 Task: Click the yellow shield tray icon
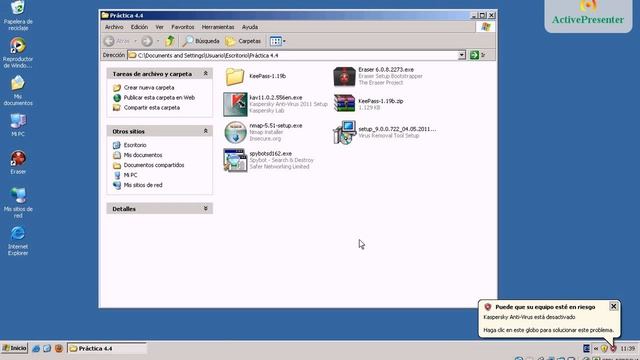click(x=604, y=349)
